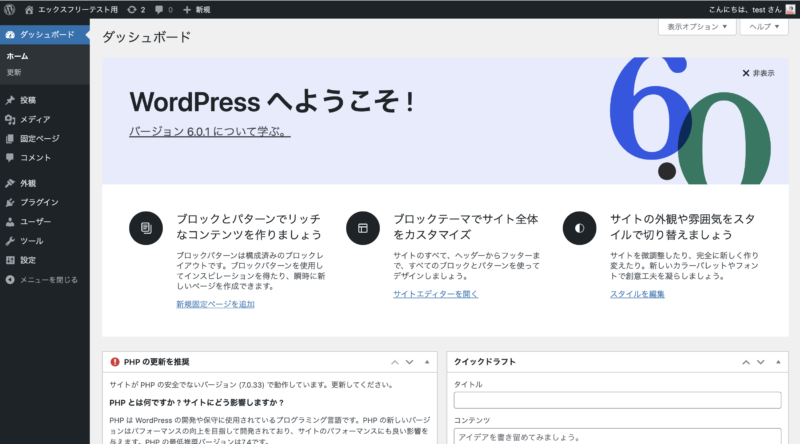Click the 投稿 pushpin icon
The width and height of the screenshot is (800, 444).
pyautogui.click(x=10, y=100)
